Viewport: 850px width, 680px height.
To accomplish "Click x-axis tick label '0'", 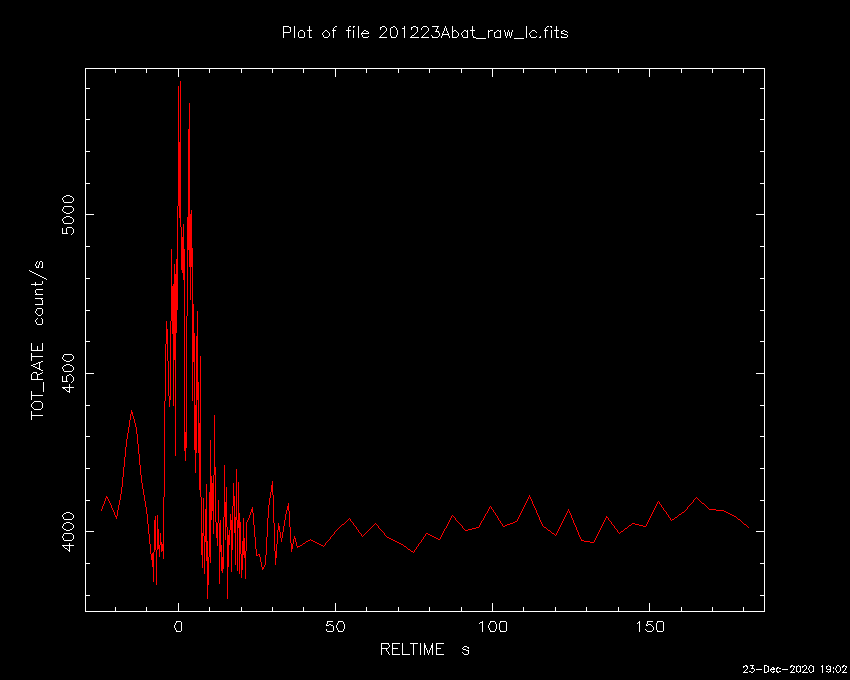I will 178,627.
